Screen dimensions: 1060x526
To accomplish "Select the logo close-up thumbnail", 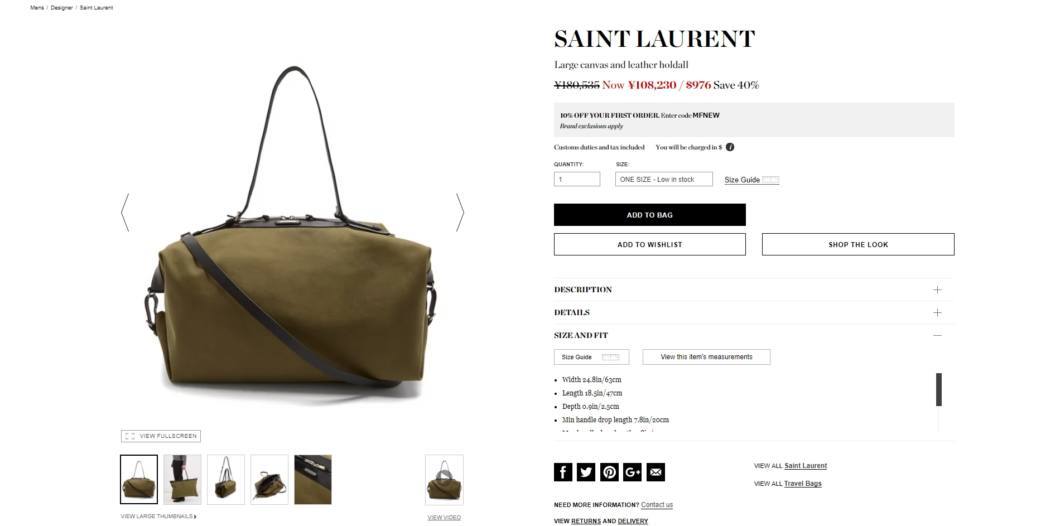I will pyautogui.click(x=313, y=479).
